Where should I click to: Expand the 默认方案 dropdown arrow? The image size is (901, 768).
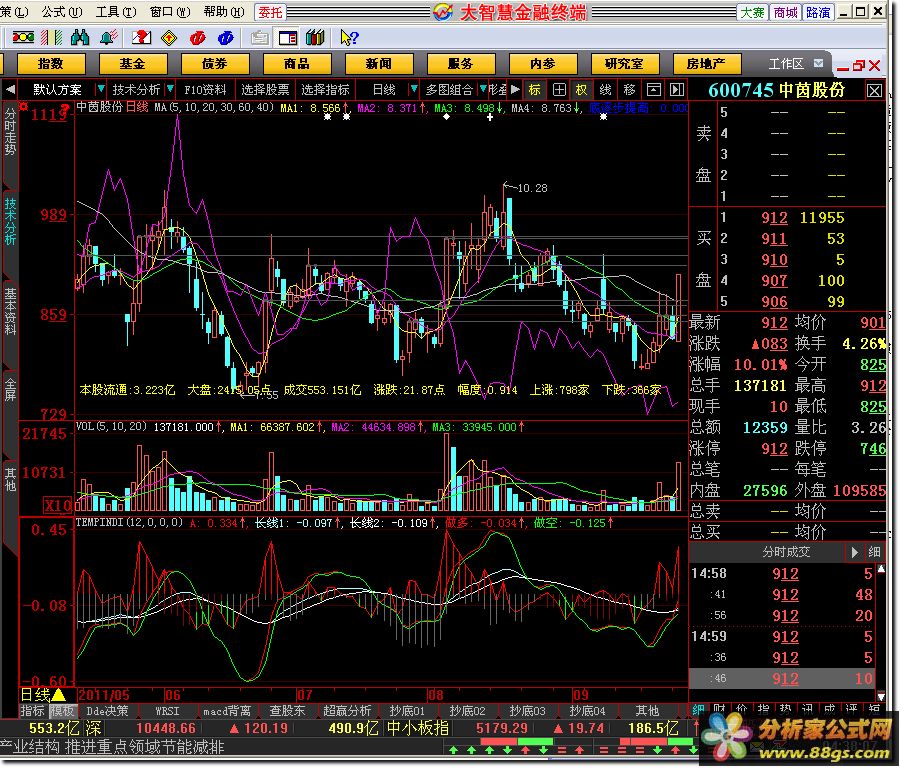point(101,89)
